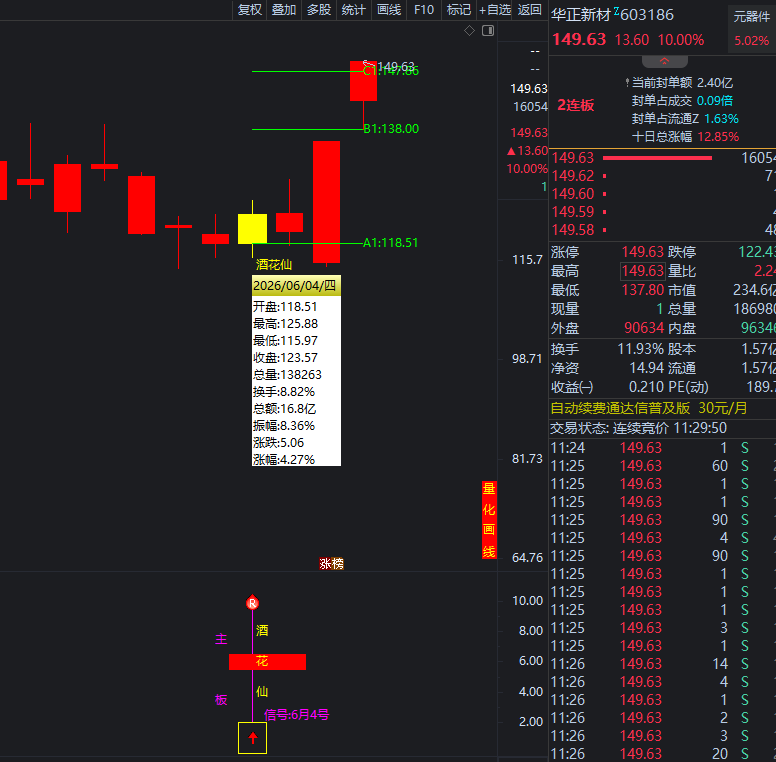
Task: Select the yellow 酒花仙 candlestick
Action: pos(252,229)
